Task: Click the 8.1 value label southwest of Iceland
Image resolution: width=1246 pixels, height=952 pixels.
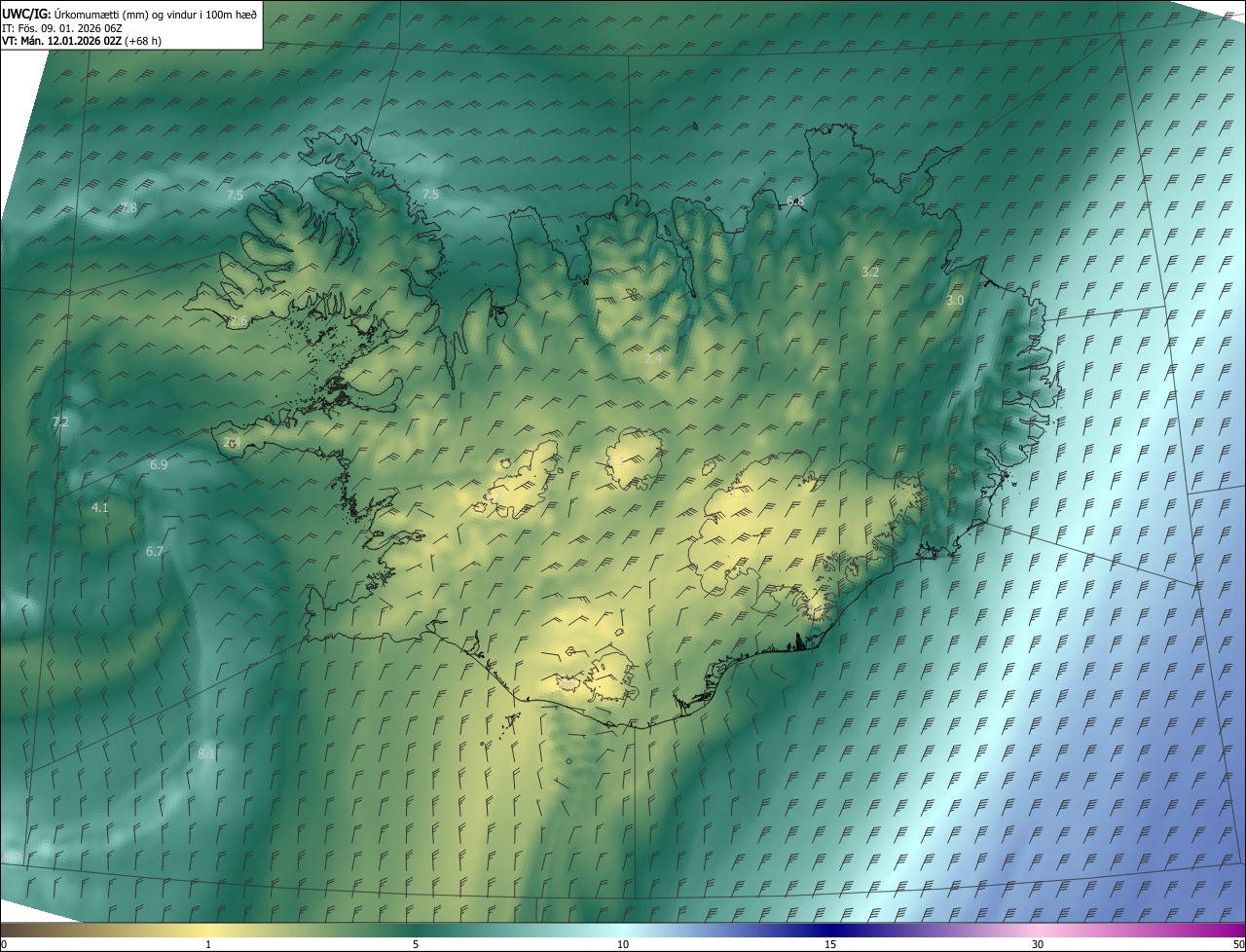Action: tap(206, 753)
